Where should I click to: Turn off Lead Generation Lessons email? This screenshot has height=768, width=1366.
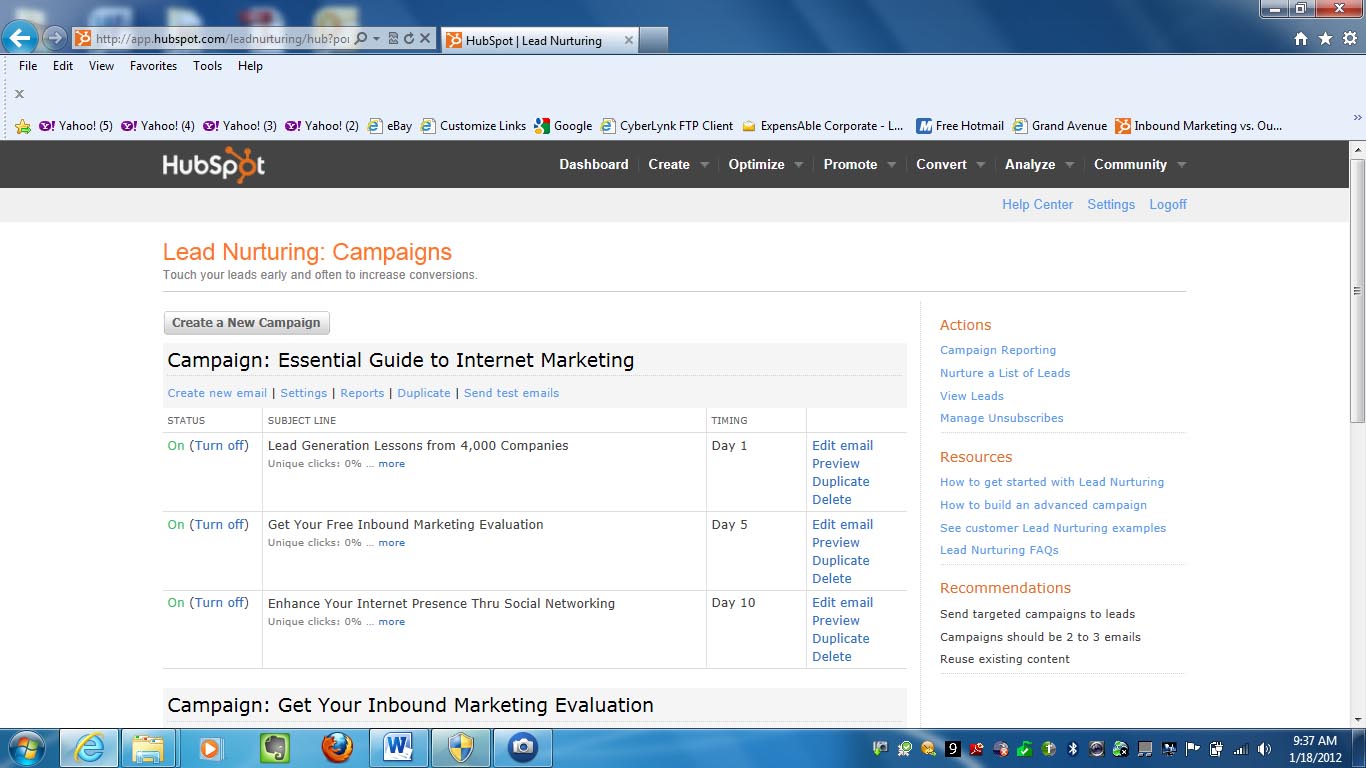click(x=219, y=446)
